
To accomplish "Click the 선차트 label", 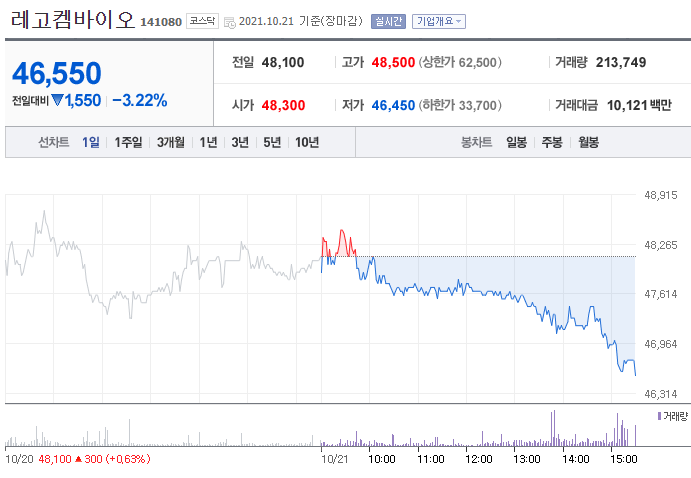I will point(54,142).
